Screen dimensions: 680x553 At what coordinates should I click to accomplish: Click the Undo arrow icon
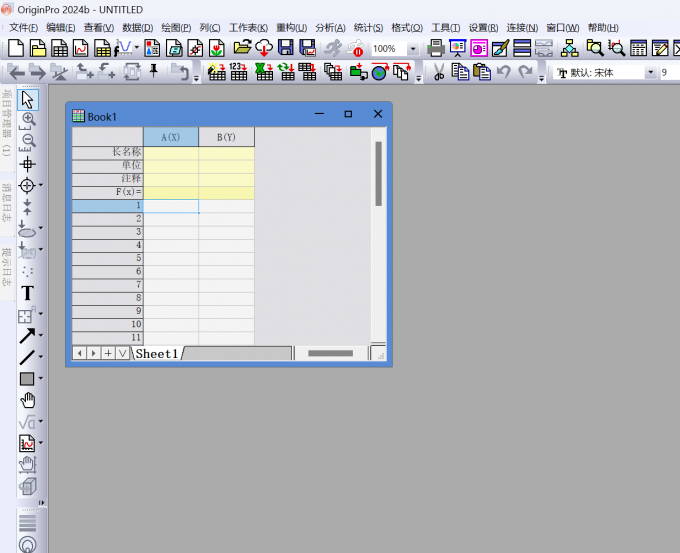pyautogui.click(x=503, y=72)
